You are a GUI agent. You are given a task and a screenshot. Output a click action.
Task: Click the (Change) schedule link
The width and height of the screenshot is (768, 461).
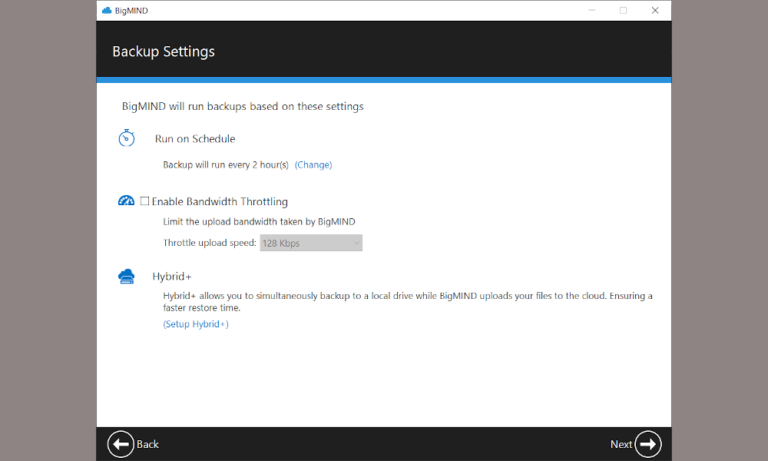[x=313, y=165]
